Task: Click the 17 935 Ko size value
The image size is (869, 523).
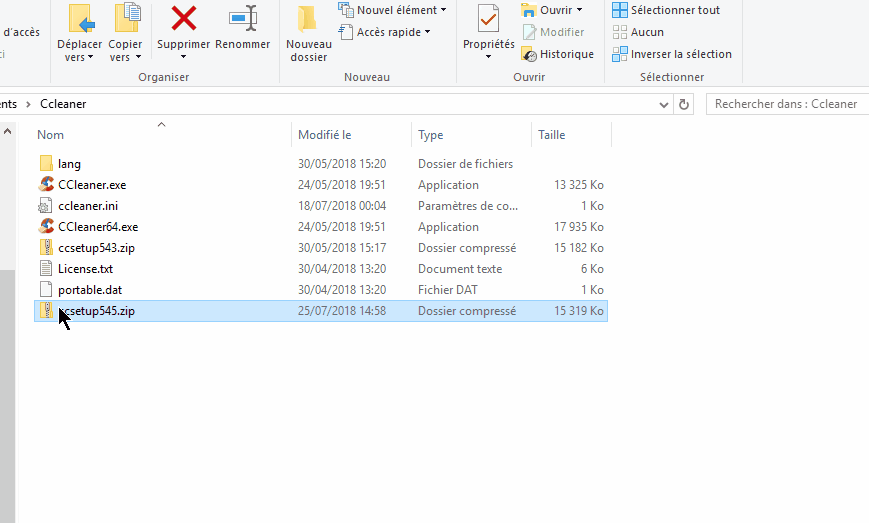Action: 579,227
